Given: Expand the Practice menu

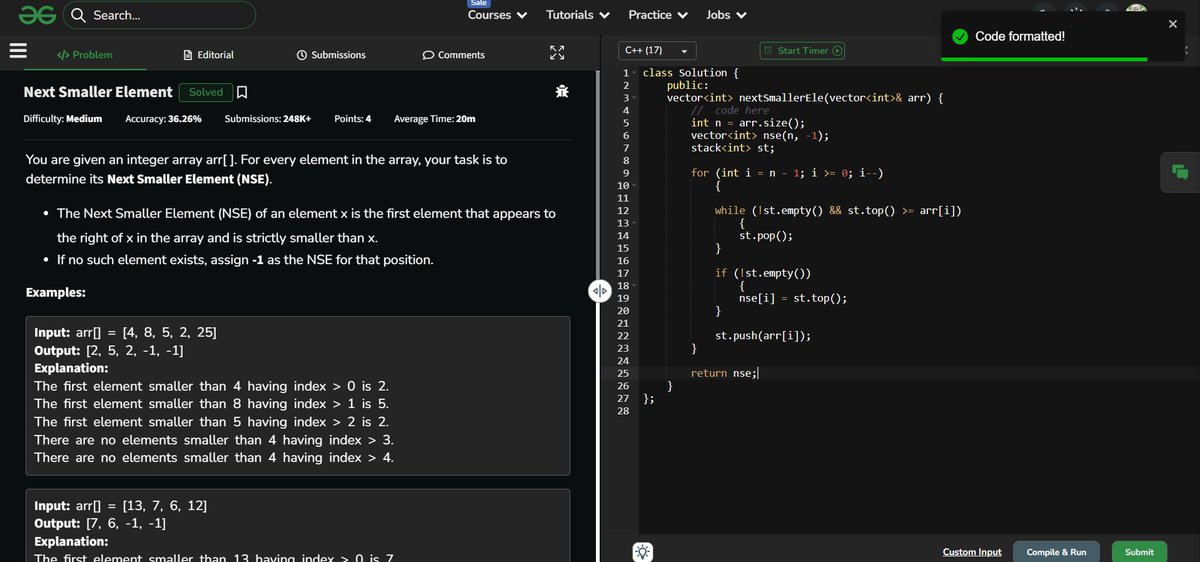Looking at the screenshot, I should (x=658, y=15).
